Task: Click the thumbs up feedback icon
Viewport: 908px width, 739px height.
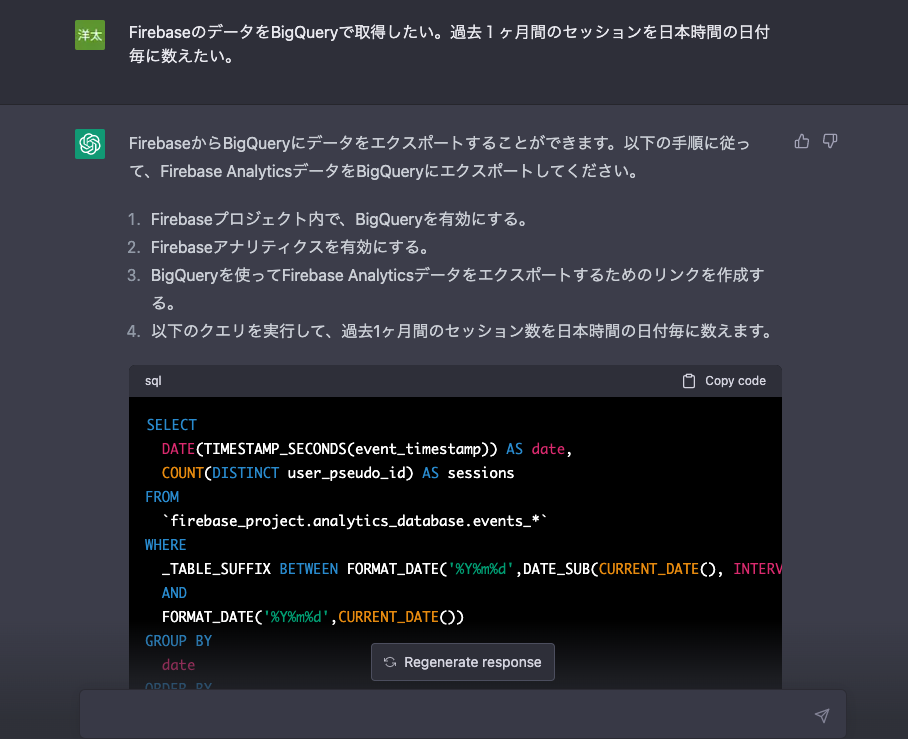Action: coord(801,141)
